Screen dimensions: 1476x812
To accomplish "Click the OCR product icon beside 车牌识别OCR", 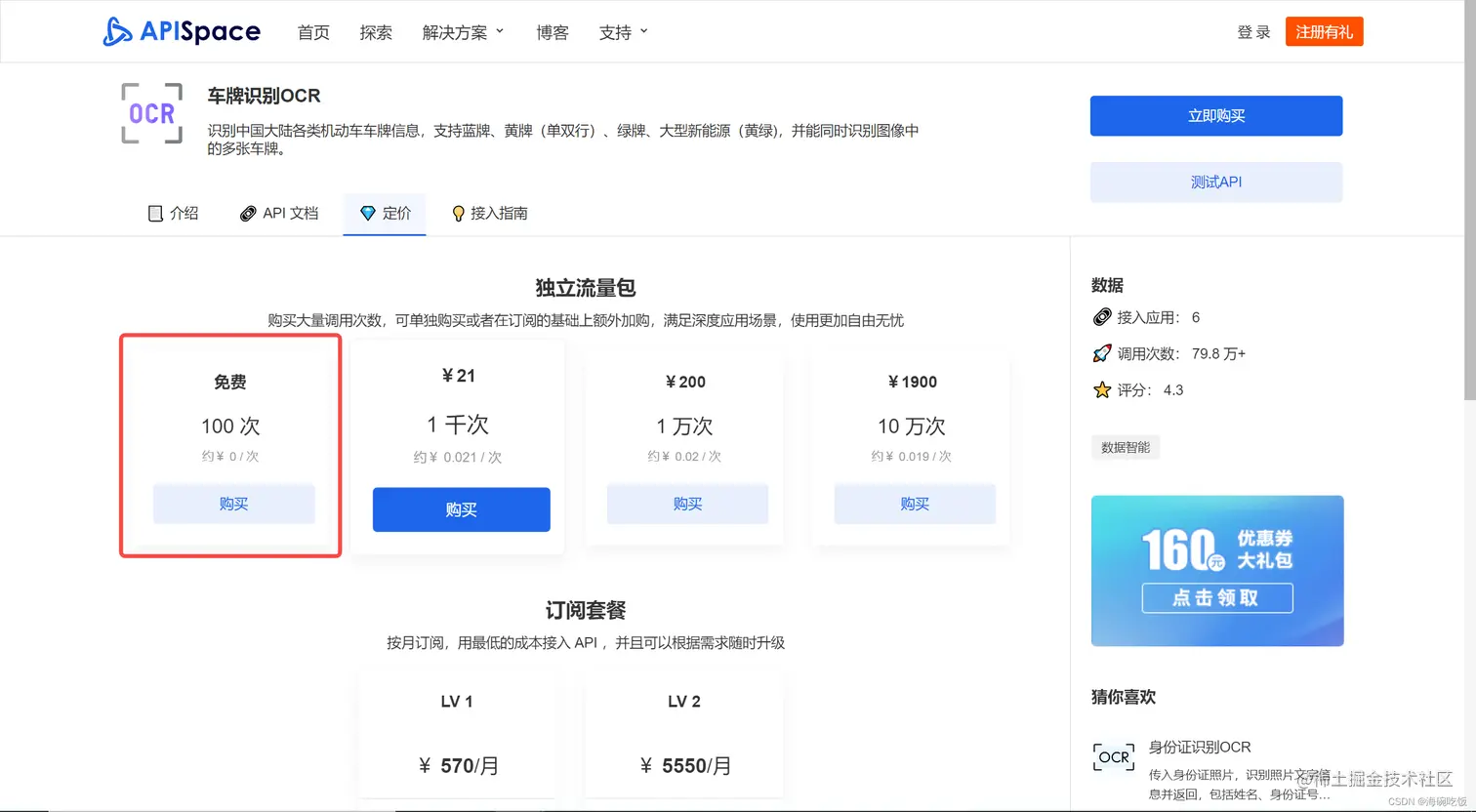I will coord(151,114).
